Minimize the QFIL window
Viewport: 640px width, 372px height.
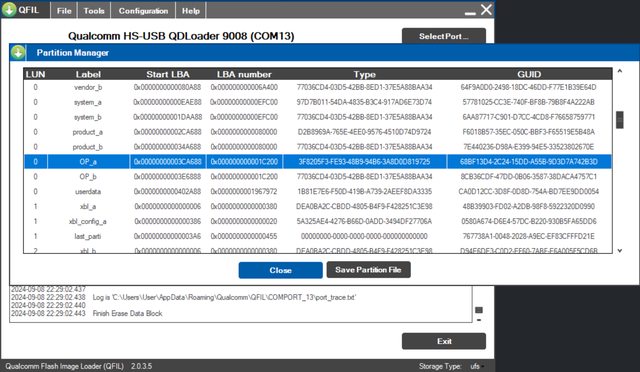point(470,13)
